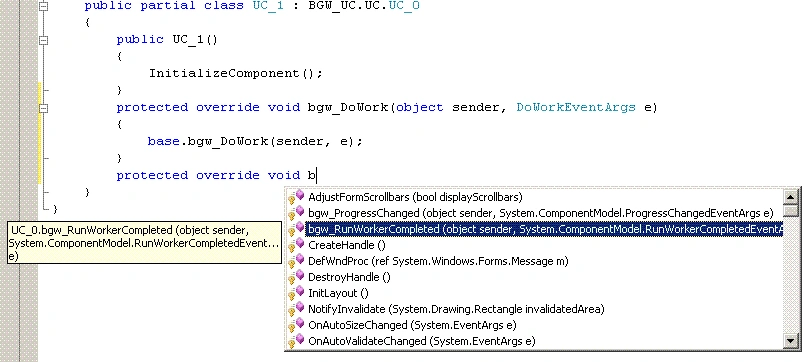Select DestroyHandle () in the completion list
804x362 pixels.
point(349,277)
